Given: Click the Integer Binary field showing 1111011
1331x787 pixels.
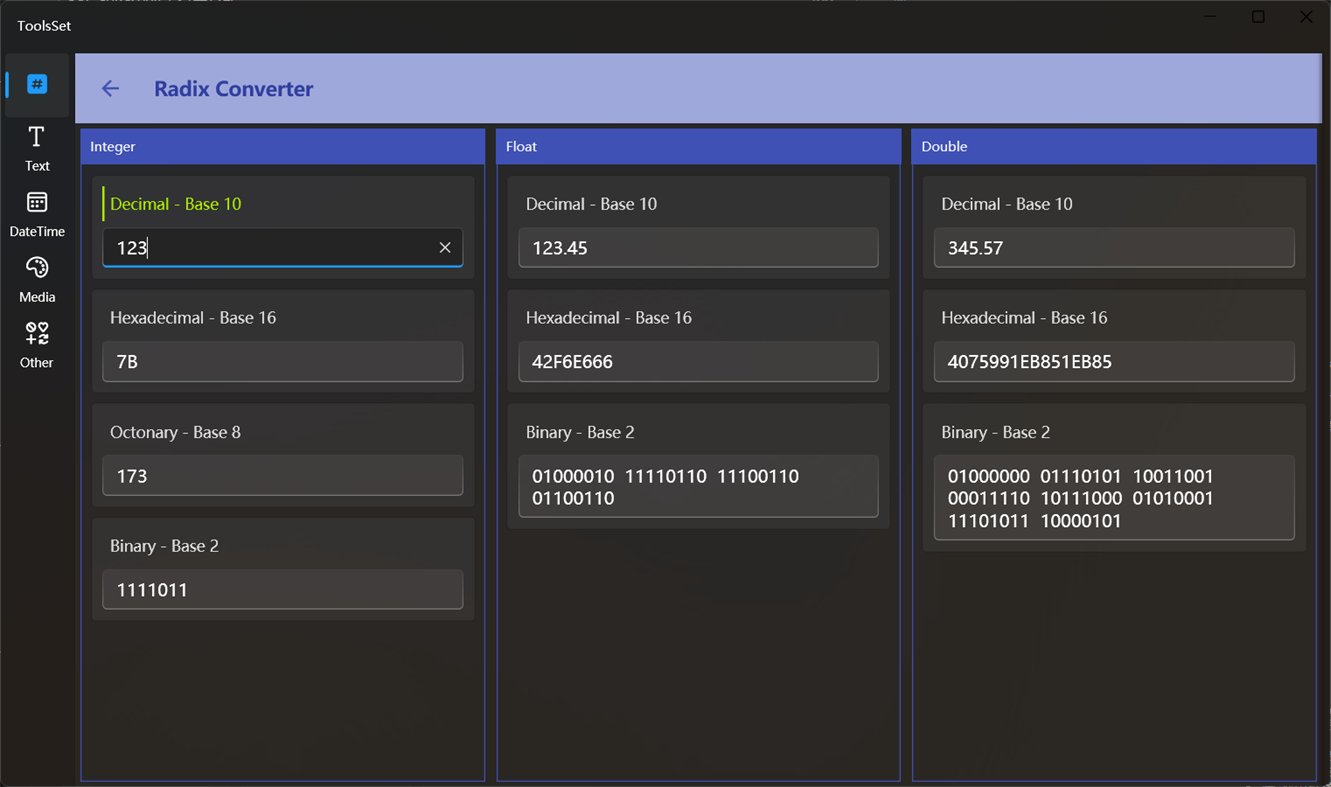Looking at the screenshot, I should click(x=283, y=590).
